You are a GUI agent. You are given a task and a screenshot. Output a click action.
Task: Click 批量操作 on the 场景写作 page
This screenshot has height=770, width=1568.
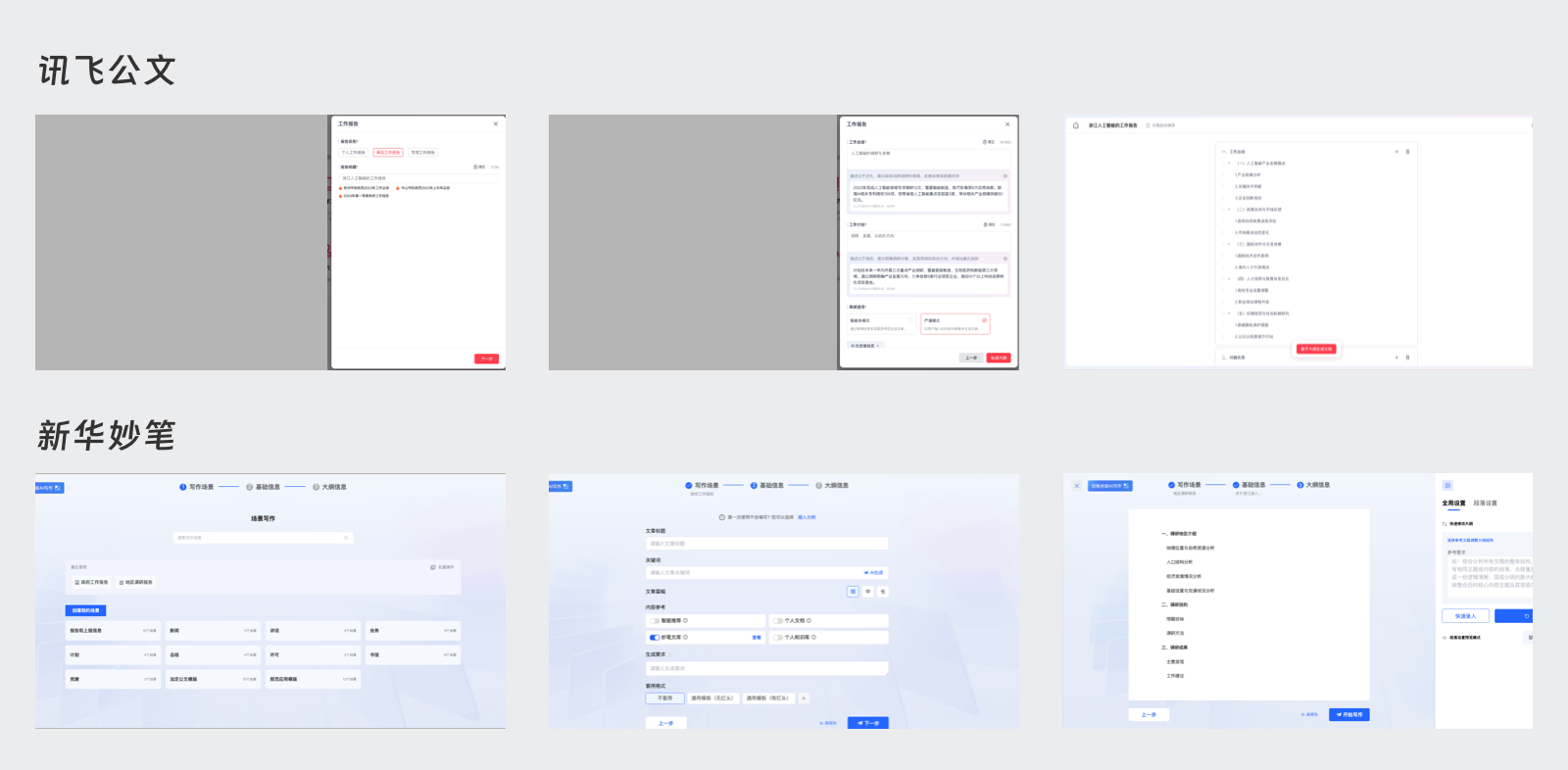(x=442, y=567)
